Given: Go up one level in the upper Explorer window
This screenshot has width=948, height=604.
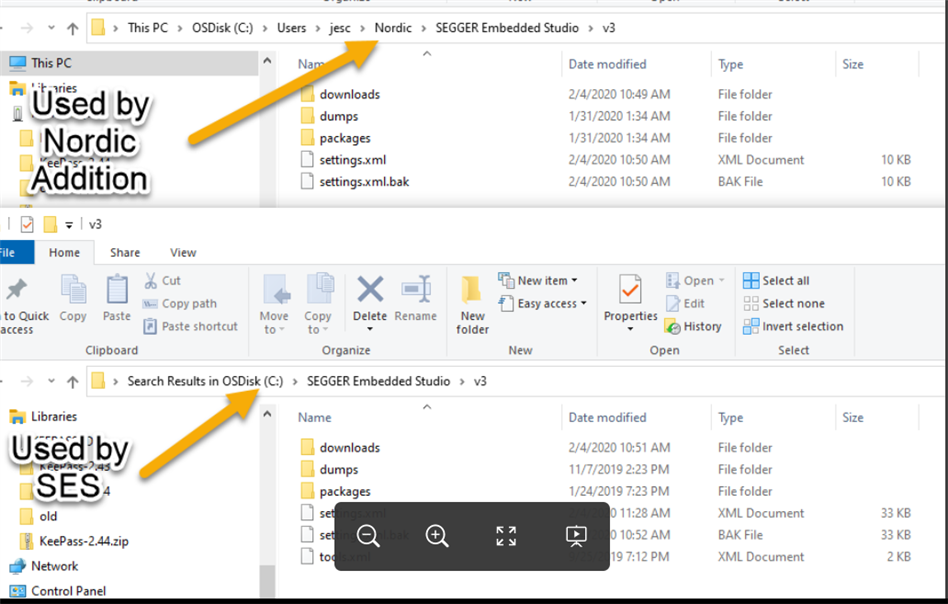Looking at the screenshot, I should pyautogui.click(x=73, y=28).
